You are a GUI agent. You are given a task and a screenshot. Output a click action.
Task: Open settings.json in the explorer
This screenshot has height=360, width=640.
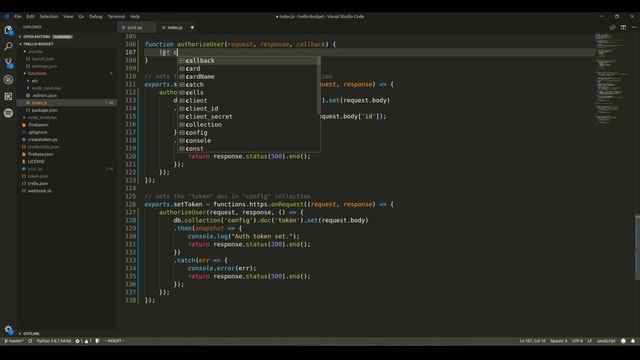tap(67, 66)
